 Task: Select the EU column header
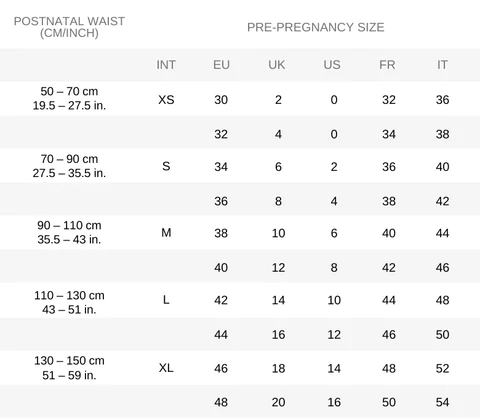pyautogui.click(x=221, y=65)
